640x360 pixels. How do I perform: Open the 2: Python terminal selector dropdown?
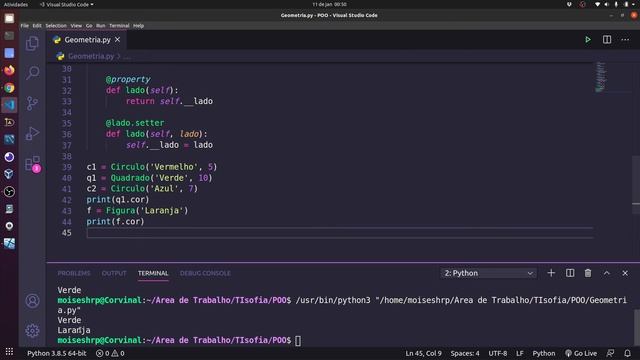[489, 273]
